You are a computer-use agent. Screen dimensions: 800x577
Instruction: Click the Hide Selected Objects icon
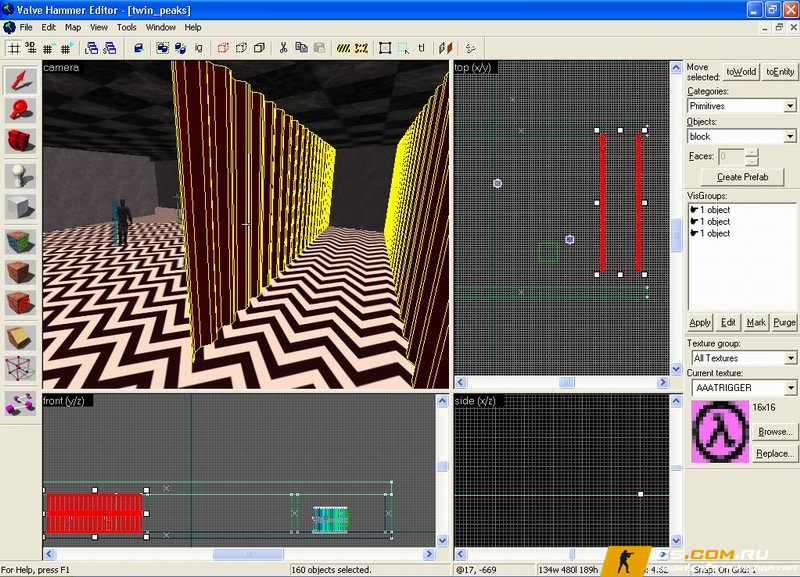(x=223, y=48)
